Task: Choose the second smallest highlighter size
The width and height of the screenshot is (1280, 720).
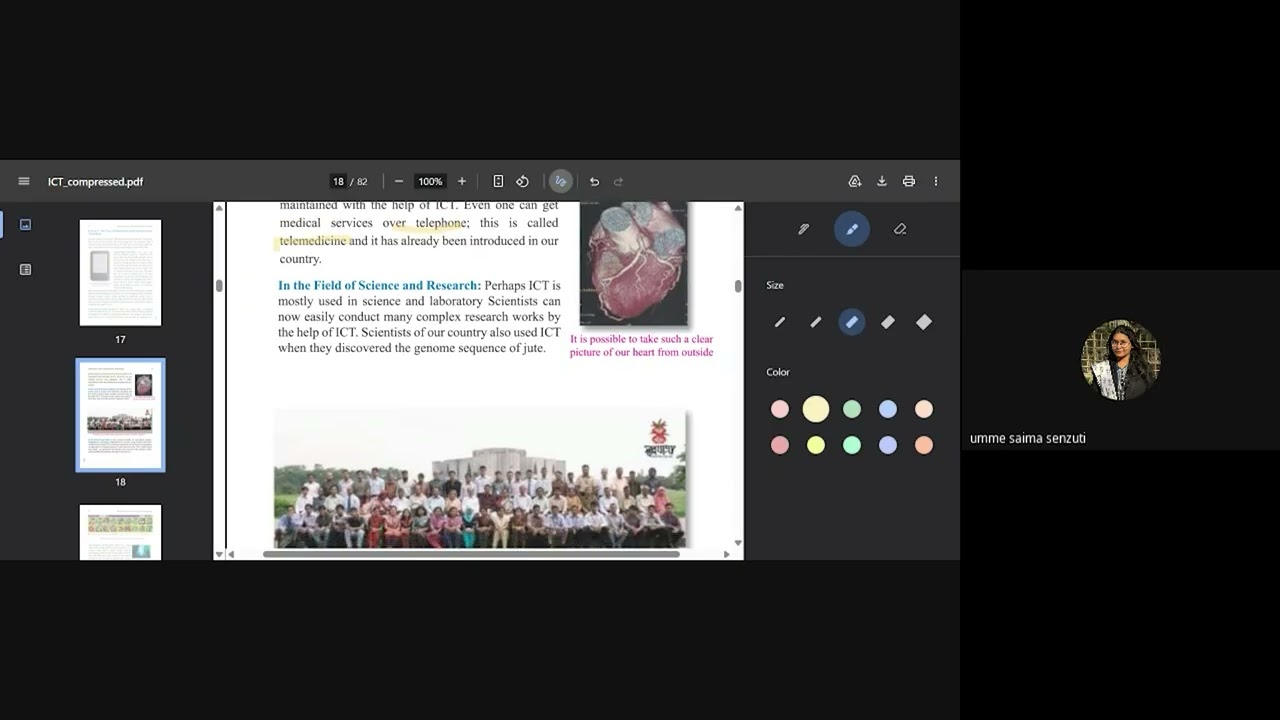Action: point(816,322)
